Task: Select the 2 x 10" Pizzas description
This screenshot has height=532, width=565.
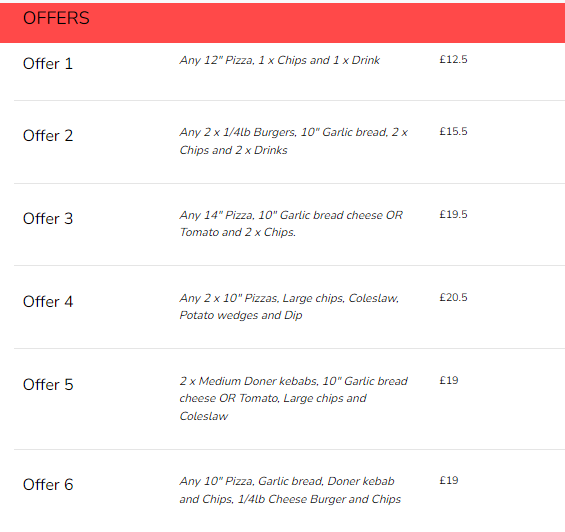Action: (x=289, y=306)
